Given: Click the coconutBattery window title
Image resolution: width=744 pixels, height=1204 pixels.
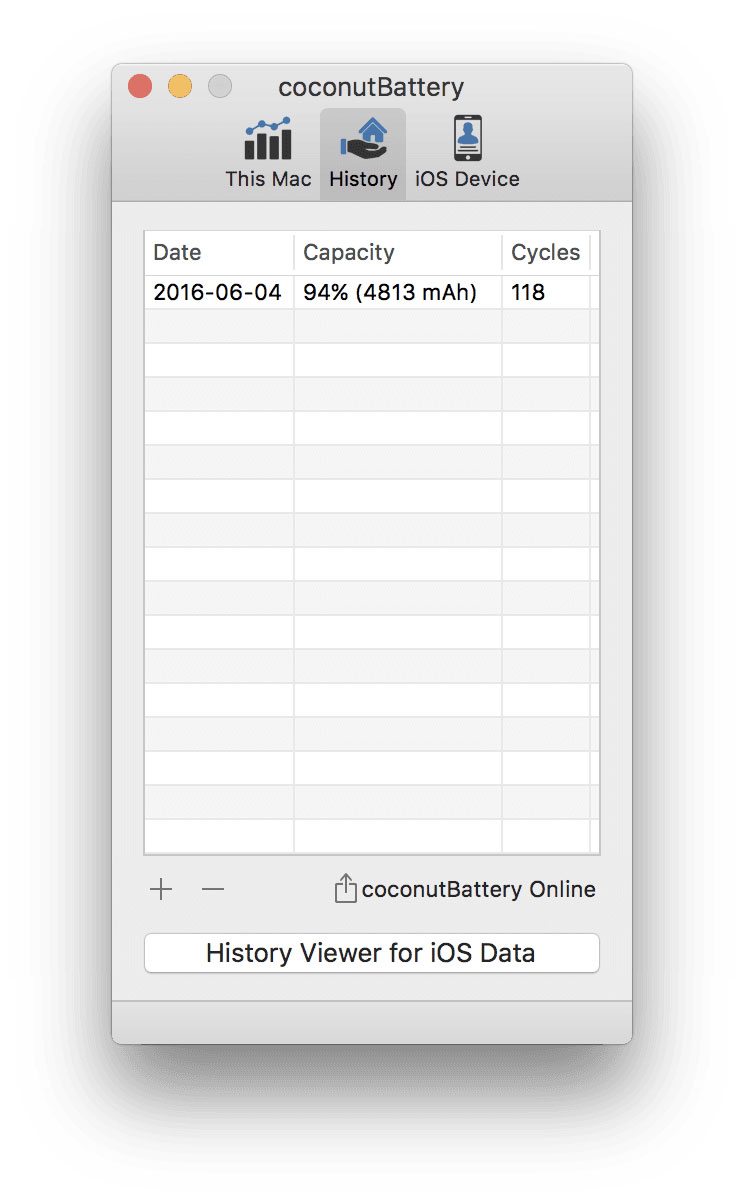Looking at the screenshot, I should 371,87.
